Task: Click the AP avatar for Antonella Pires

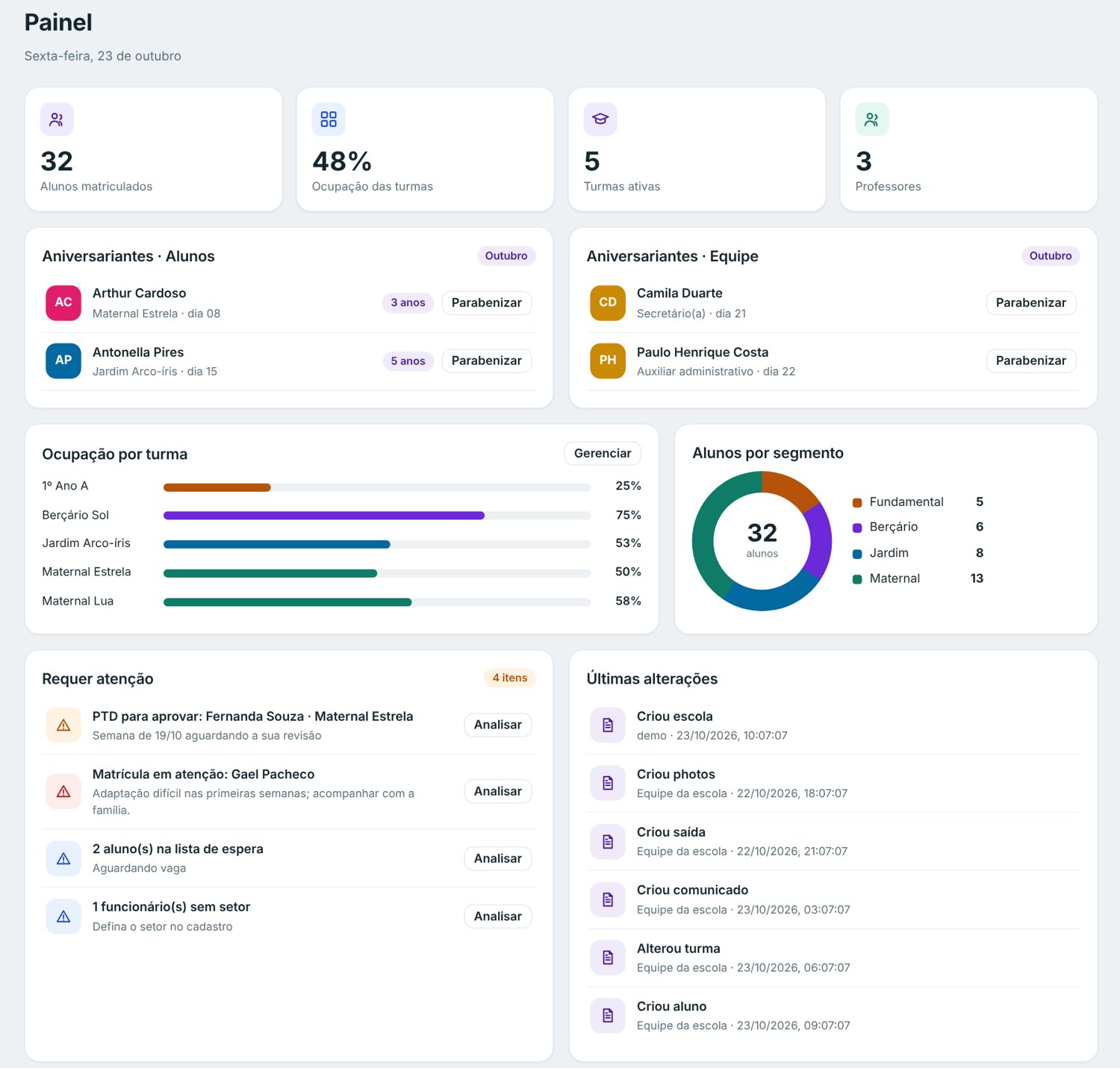Action: pyautogui.click(x=63, y=360)
